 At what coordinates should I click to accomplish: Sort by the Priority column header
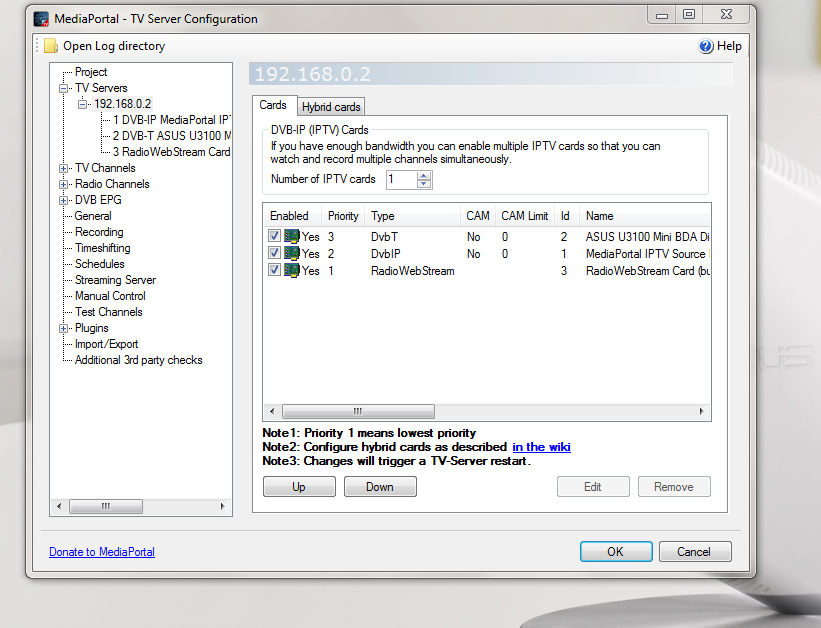click(x=343, y=216)
